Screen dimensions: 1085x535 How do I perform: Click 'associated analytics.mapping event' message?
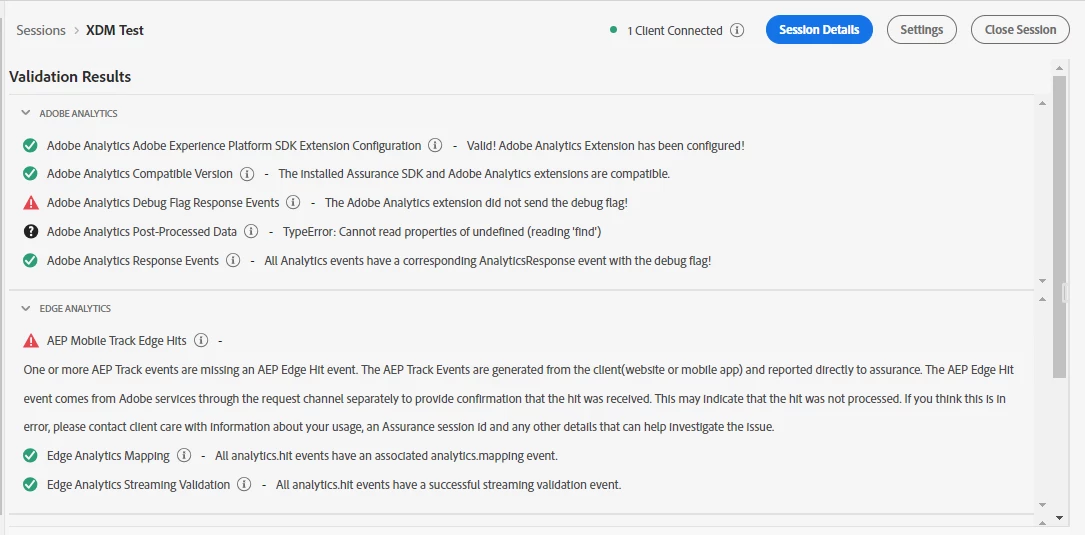click(x=386, y=455)
